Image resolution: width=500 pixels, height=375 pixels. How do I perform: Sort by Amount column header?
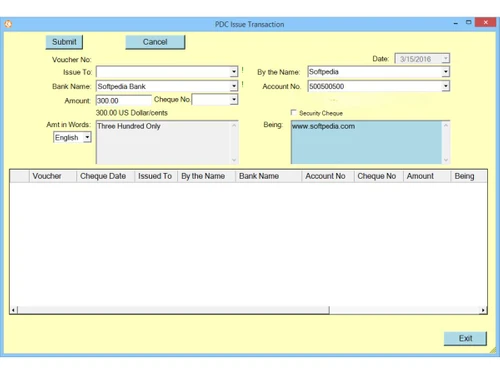pyautogui.click(x=427, y=176)
